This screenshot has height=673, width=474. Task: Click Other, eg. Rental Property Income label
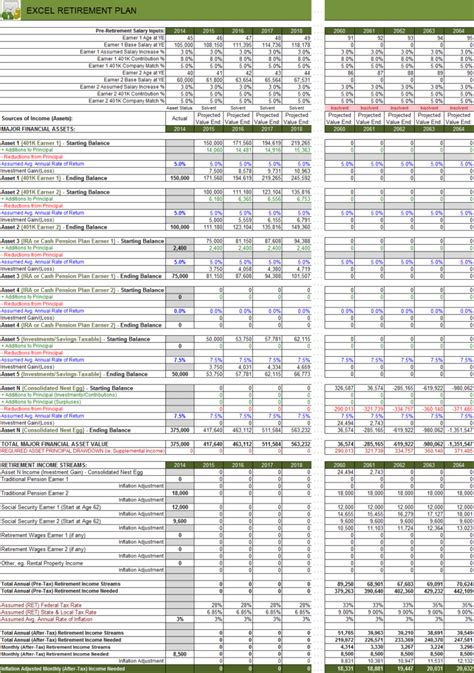coord(42,563)
